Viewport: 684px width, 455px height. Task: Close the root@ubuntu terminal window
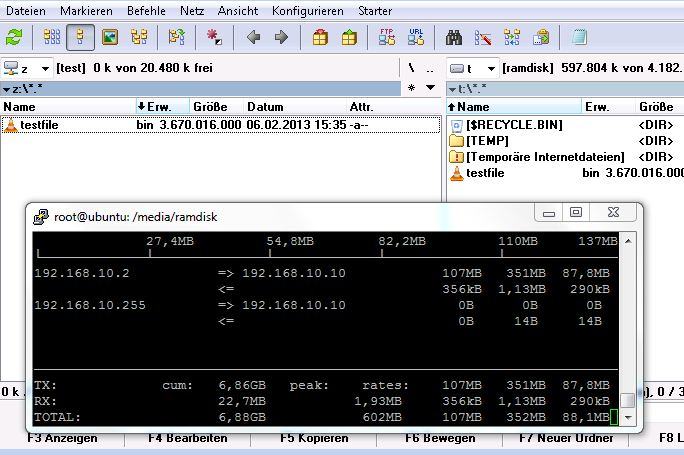613,212
